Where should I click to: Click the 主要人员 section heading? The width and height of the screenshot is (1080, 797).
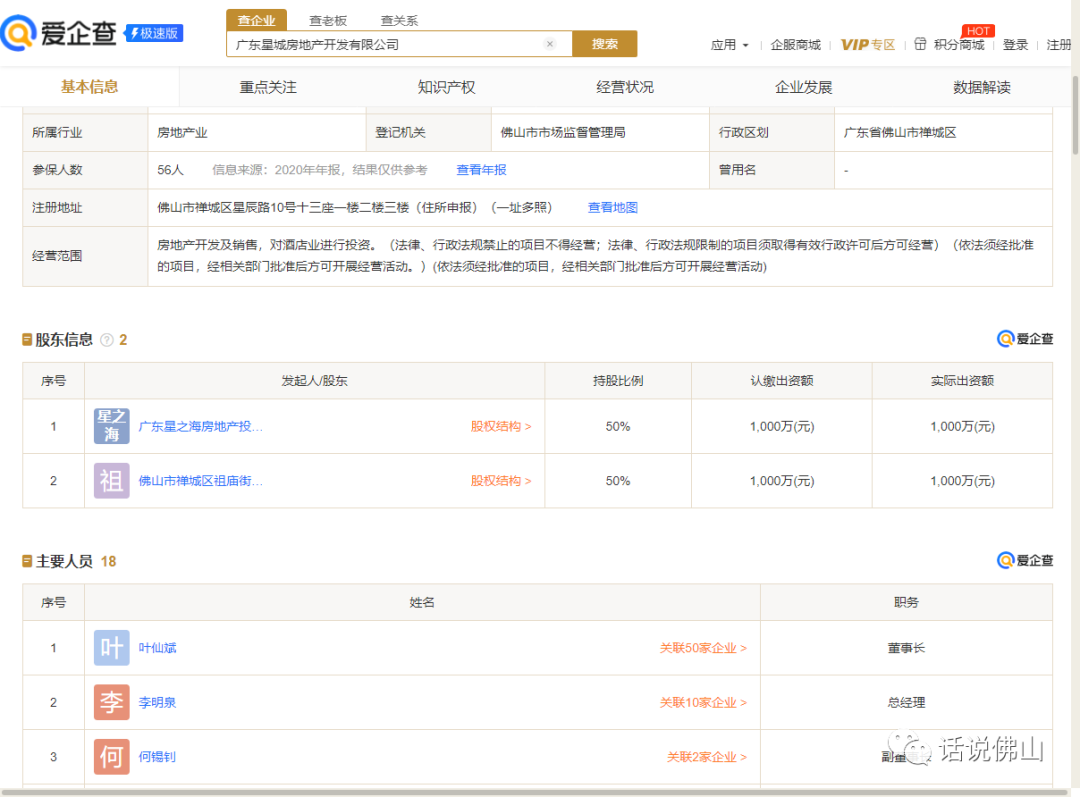pos(64,561)
